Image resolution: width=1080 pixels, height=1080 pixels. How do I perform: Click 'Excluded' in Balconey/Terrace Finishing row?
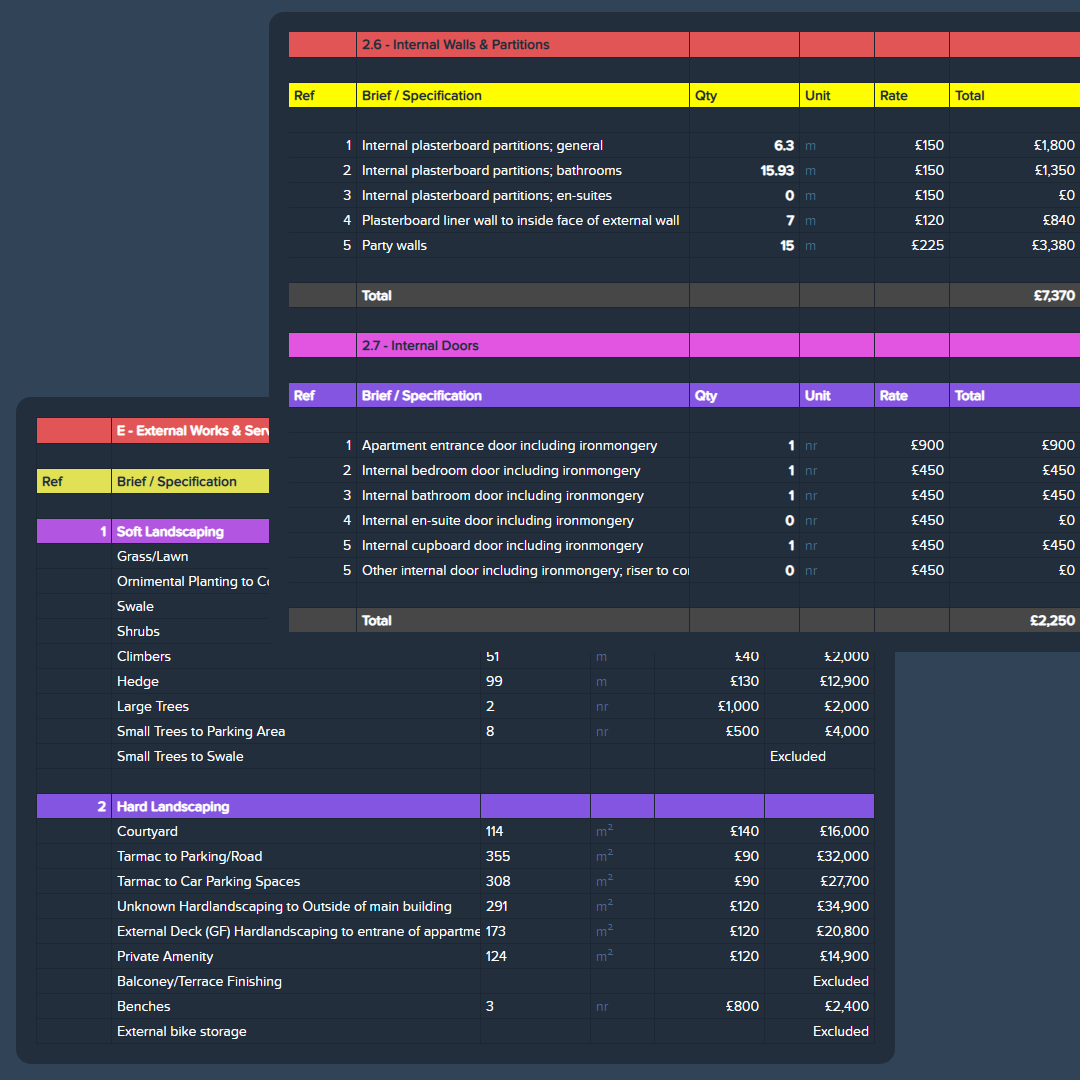(840, 982)
